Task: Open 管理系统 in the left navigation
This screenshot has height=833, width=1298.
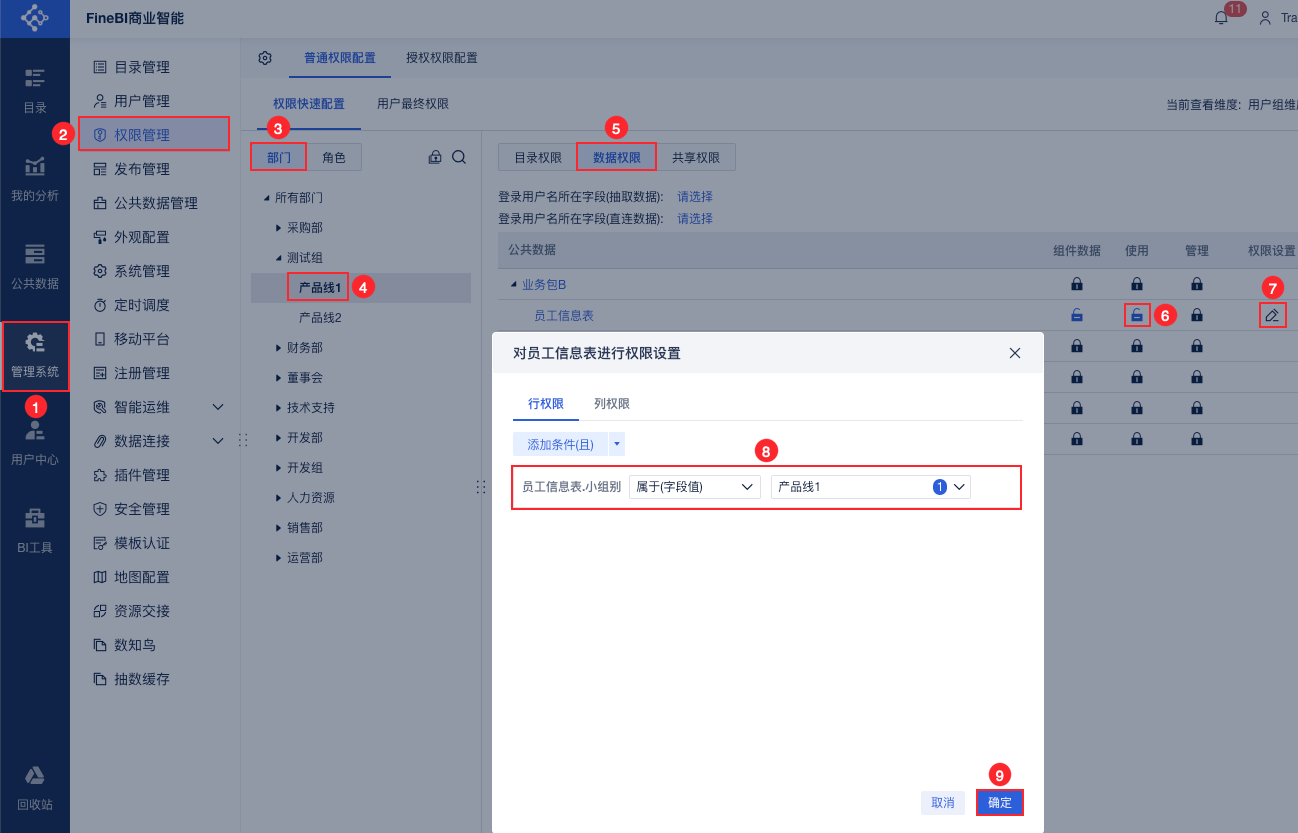Action: tap(35, 356)
